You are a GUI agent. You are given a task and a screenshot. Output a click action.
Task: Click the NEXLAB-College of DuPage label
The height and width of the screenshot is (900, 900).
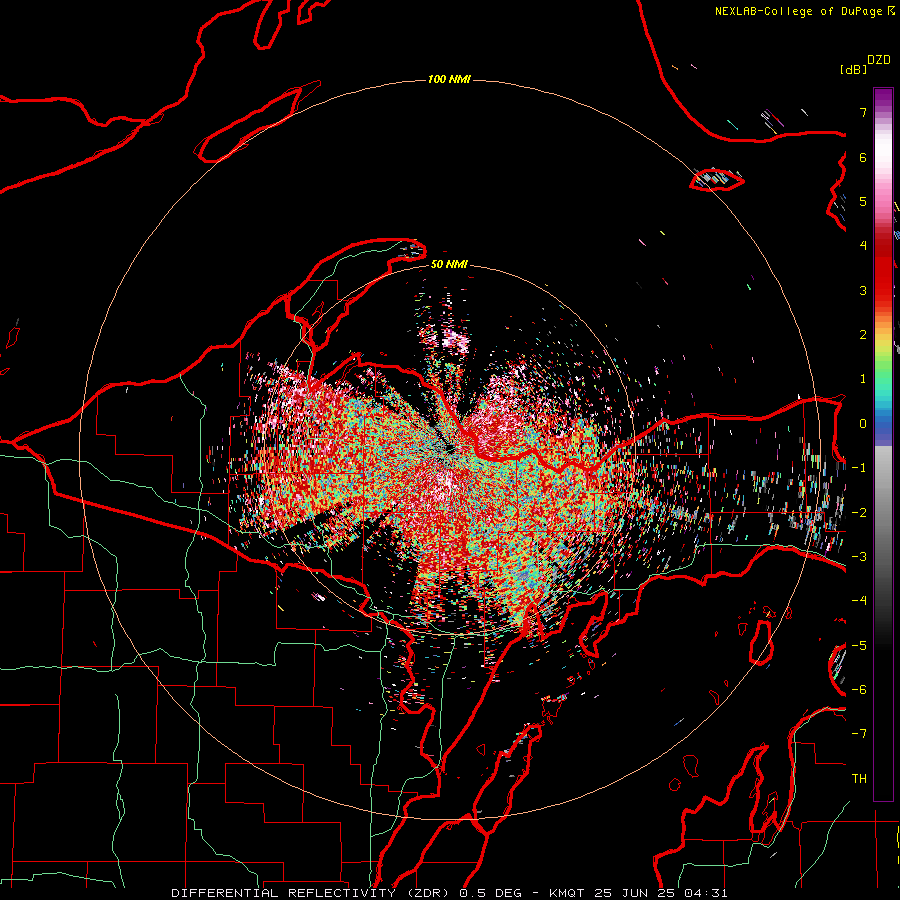(798, 11)
